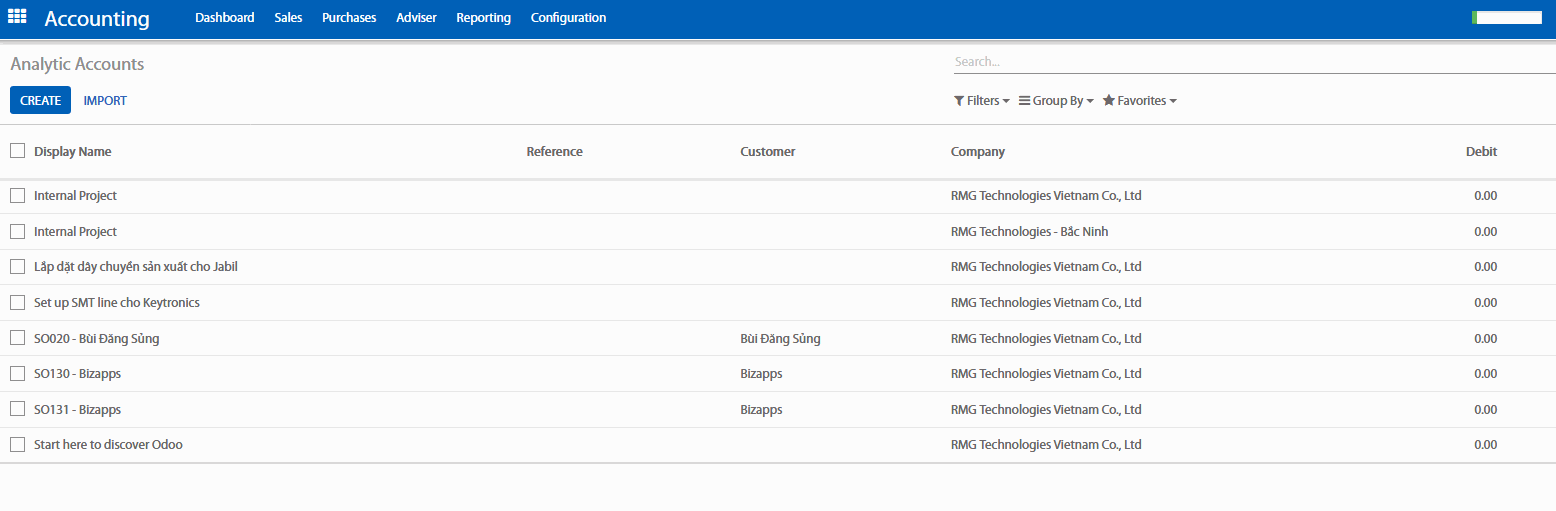Viewport: 1556px width, 511px height.
Task: Open the Sales menu
Action: [x=288, y=18]
